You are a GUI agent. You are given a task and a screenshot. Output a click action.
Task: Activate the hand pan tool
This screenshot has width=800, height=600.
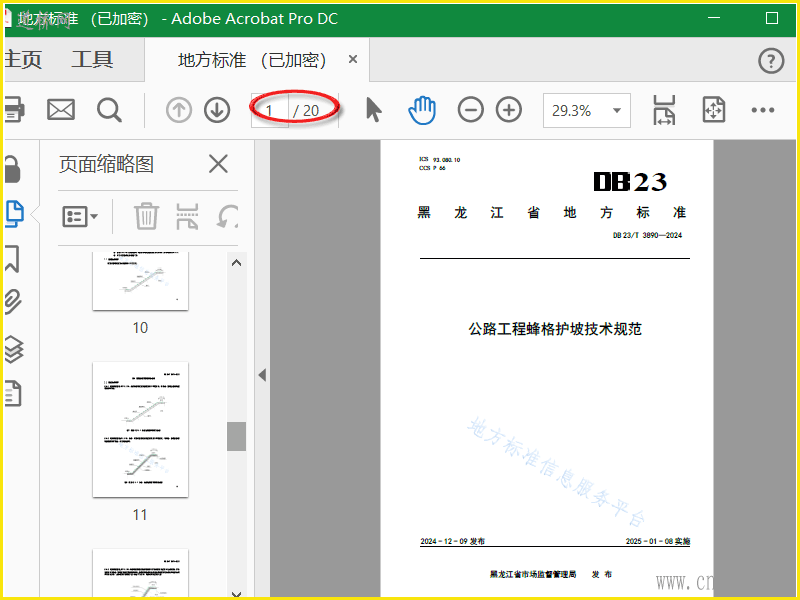(x=422, y=110)
